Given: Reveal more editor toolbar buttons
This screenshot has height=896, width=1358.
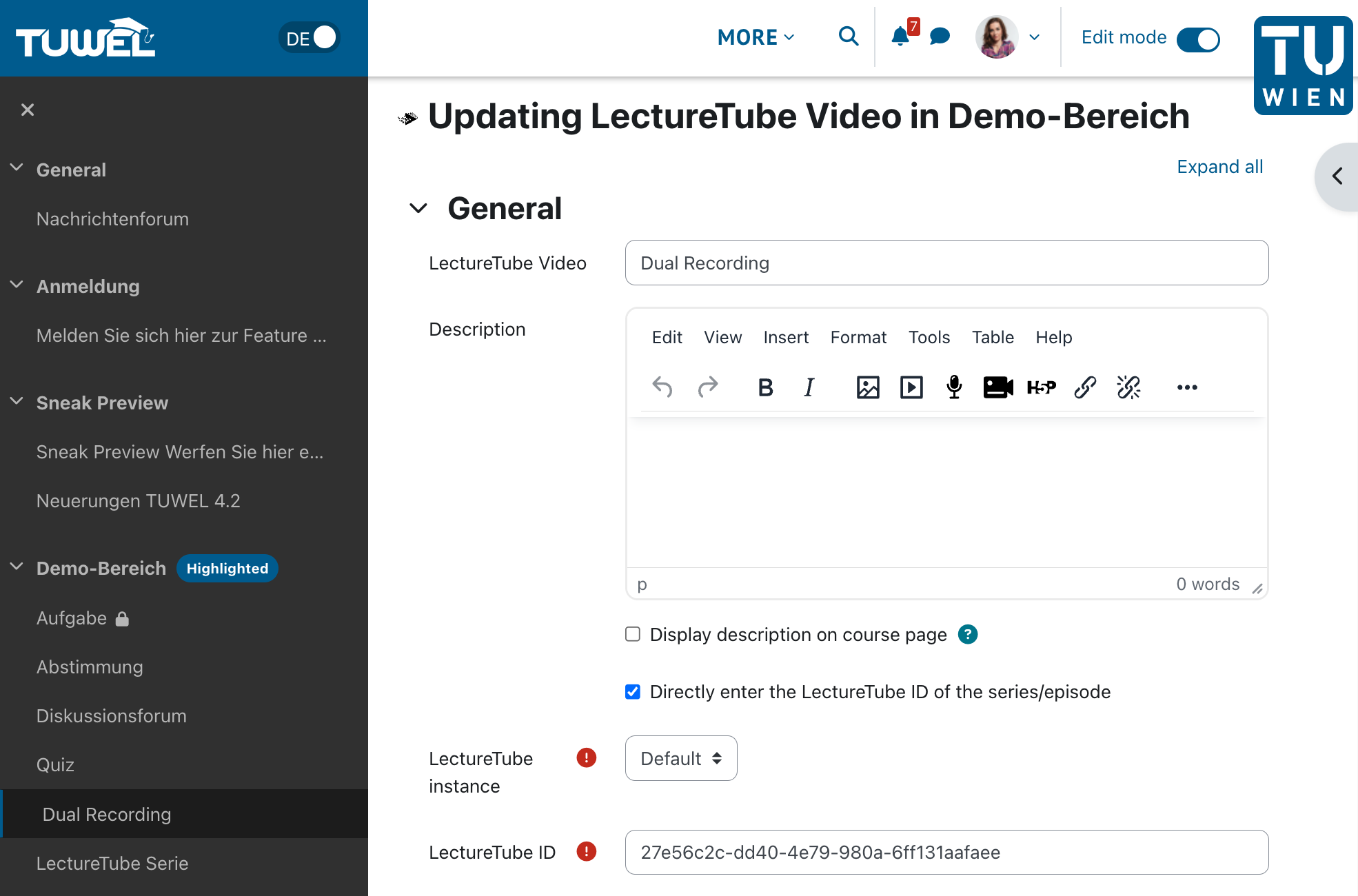Looking at the screenshot, I should tap(1187, 387).
